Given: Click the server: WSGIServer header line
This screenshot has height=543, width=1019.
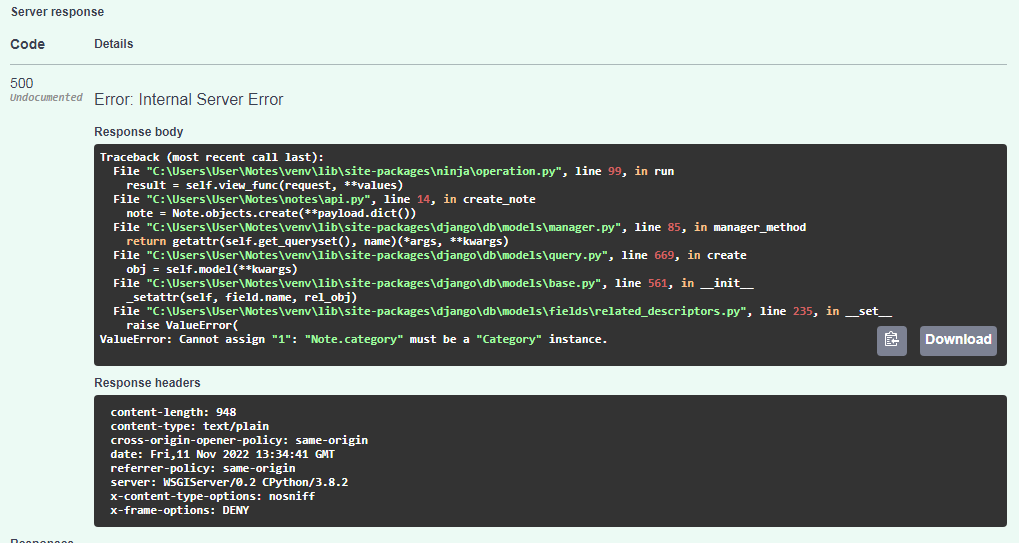Looking at the screenshot, I should click(x=229, y=482).
